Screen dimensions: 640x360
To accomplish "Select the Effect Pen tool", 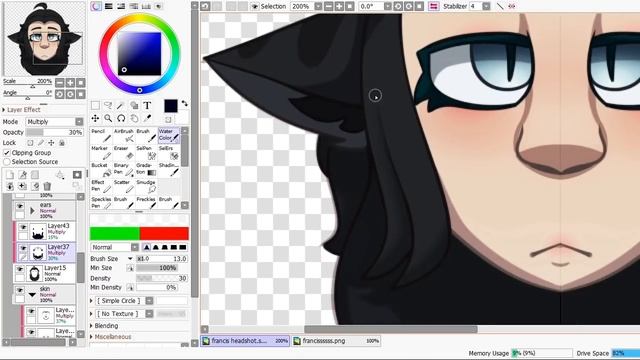I will (101, 186).
